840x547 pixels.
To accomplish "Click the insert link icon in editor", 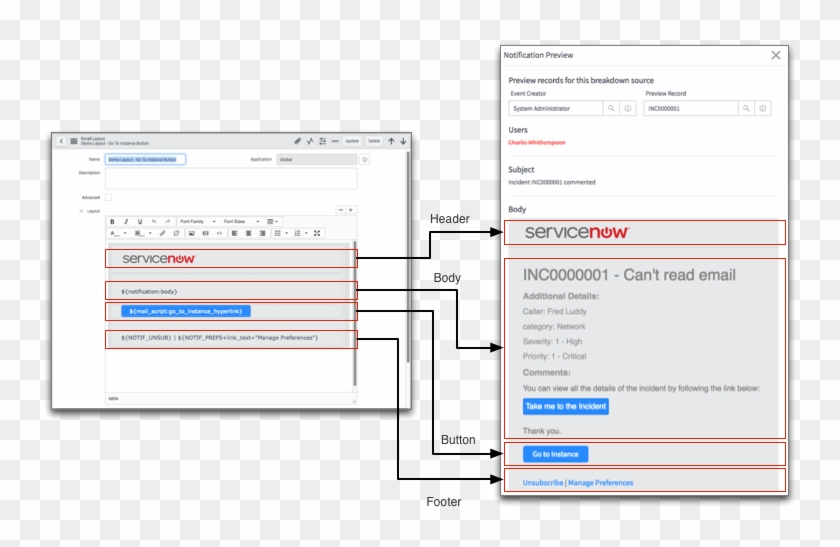I will pyautogui.click(x=162, y=233).
